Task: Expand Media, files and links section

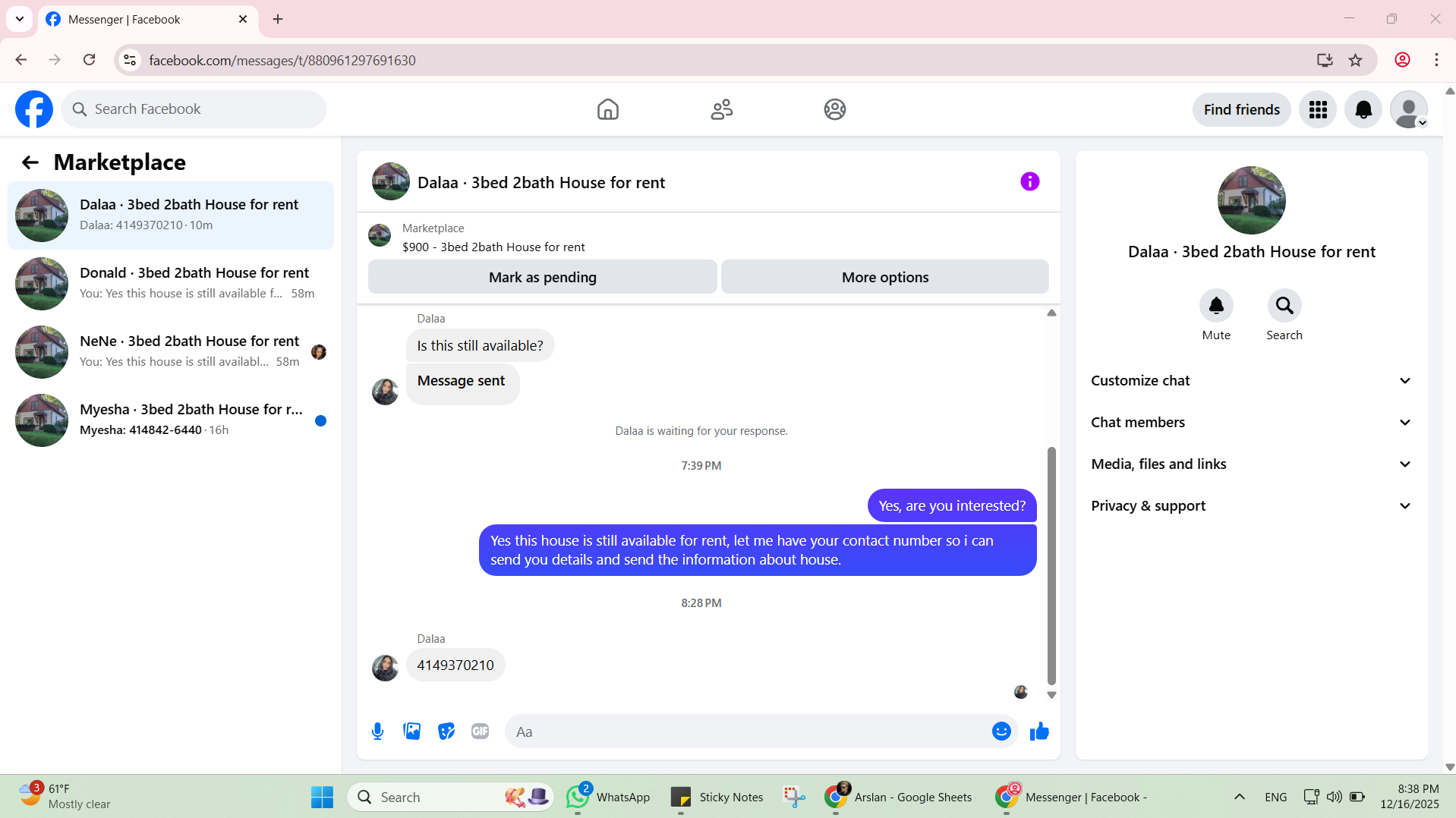Action: coord(1251,464)
